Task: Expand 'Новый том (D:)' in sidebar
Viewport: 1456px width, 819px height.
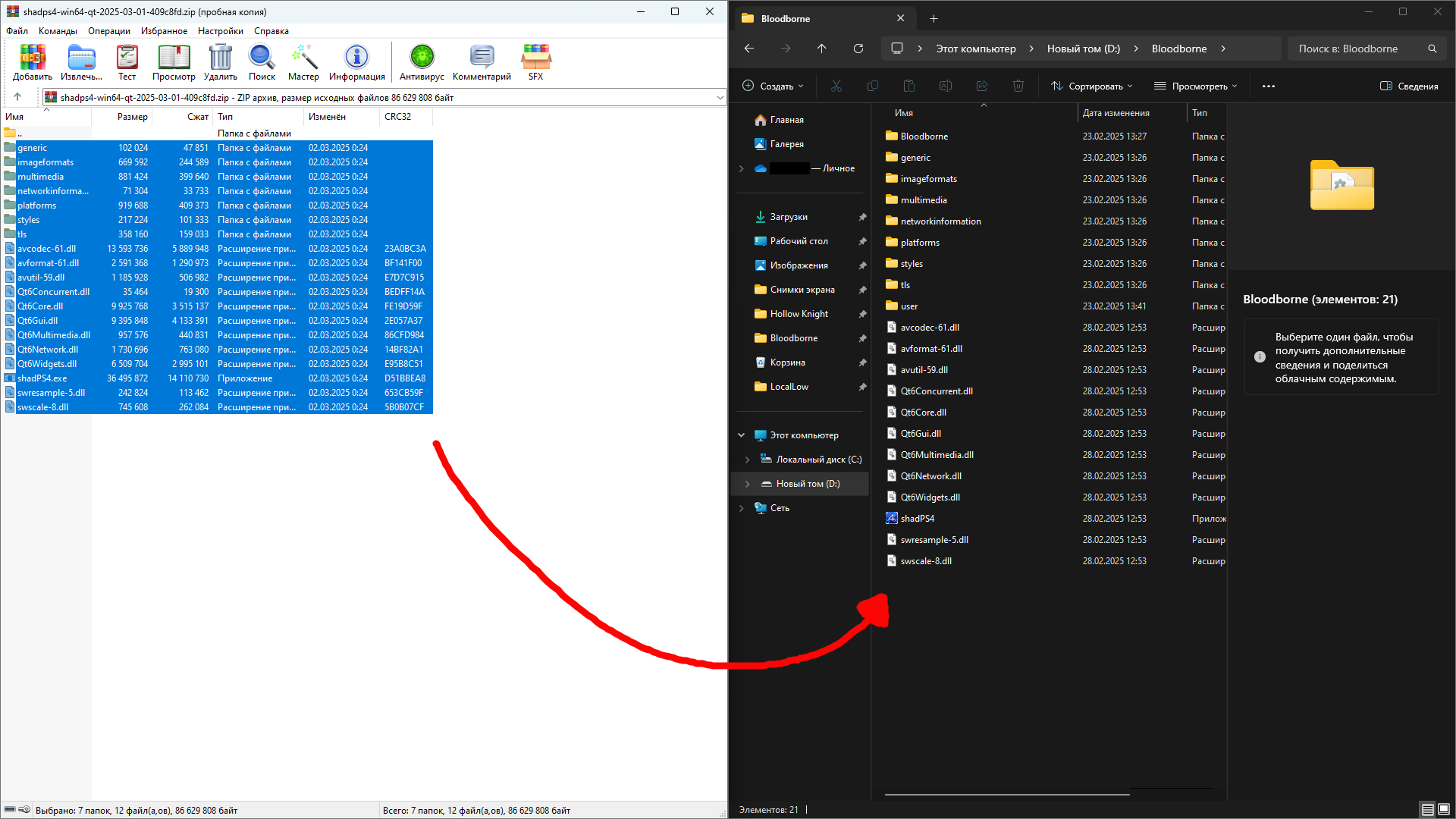Action: [748, 484]
